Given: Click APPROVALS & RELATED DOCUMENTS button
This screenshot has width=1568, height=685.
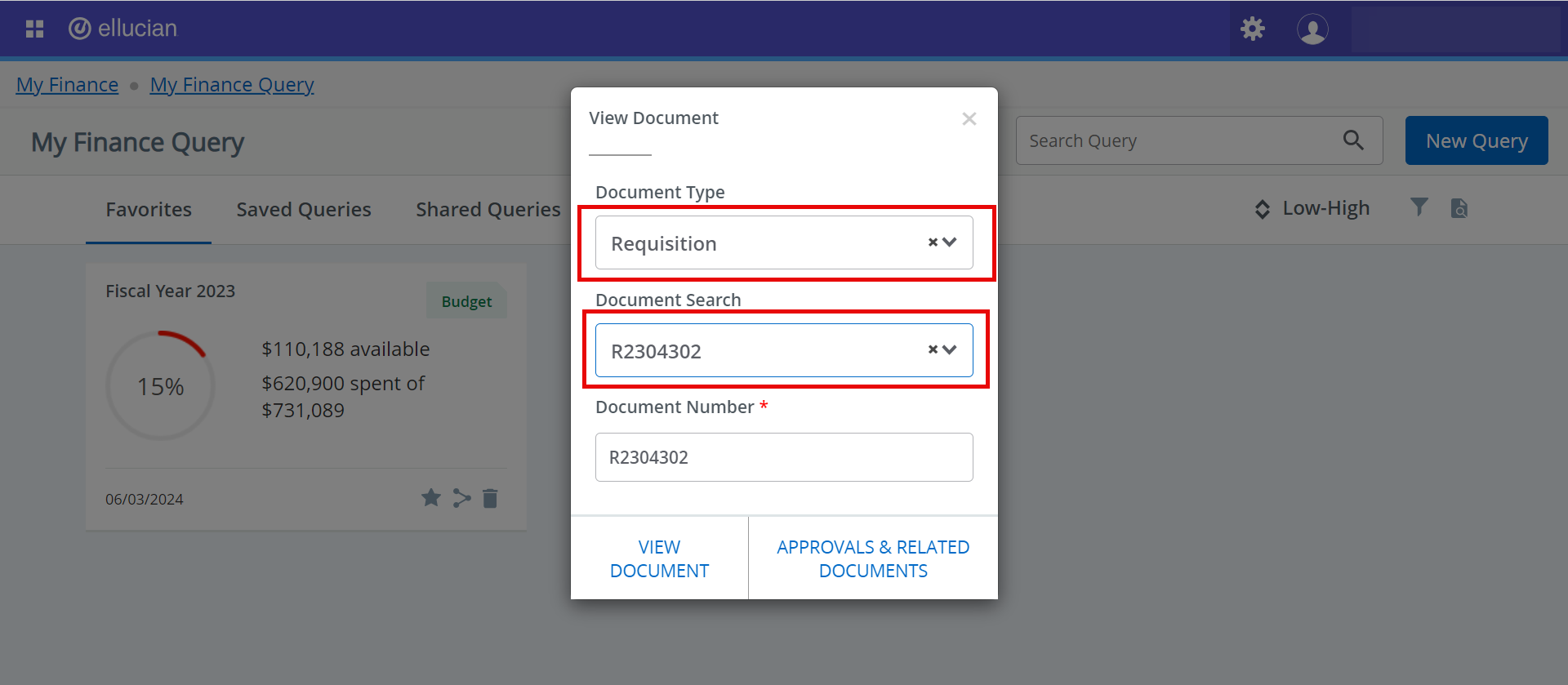Looking at the screenshot, I should click(x=873, y=558).
